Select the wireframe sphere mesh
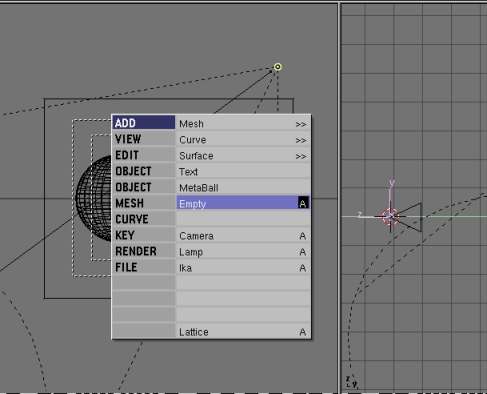This screenshot has height=394, width=487. (x=94, y=198)
